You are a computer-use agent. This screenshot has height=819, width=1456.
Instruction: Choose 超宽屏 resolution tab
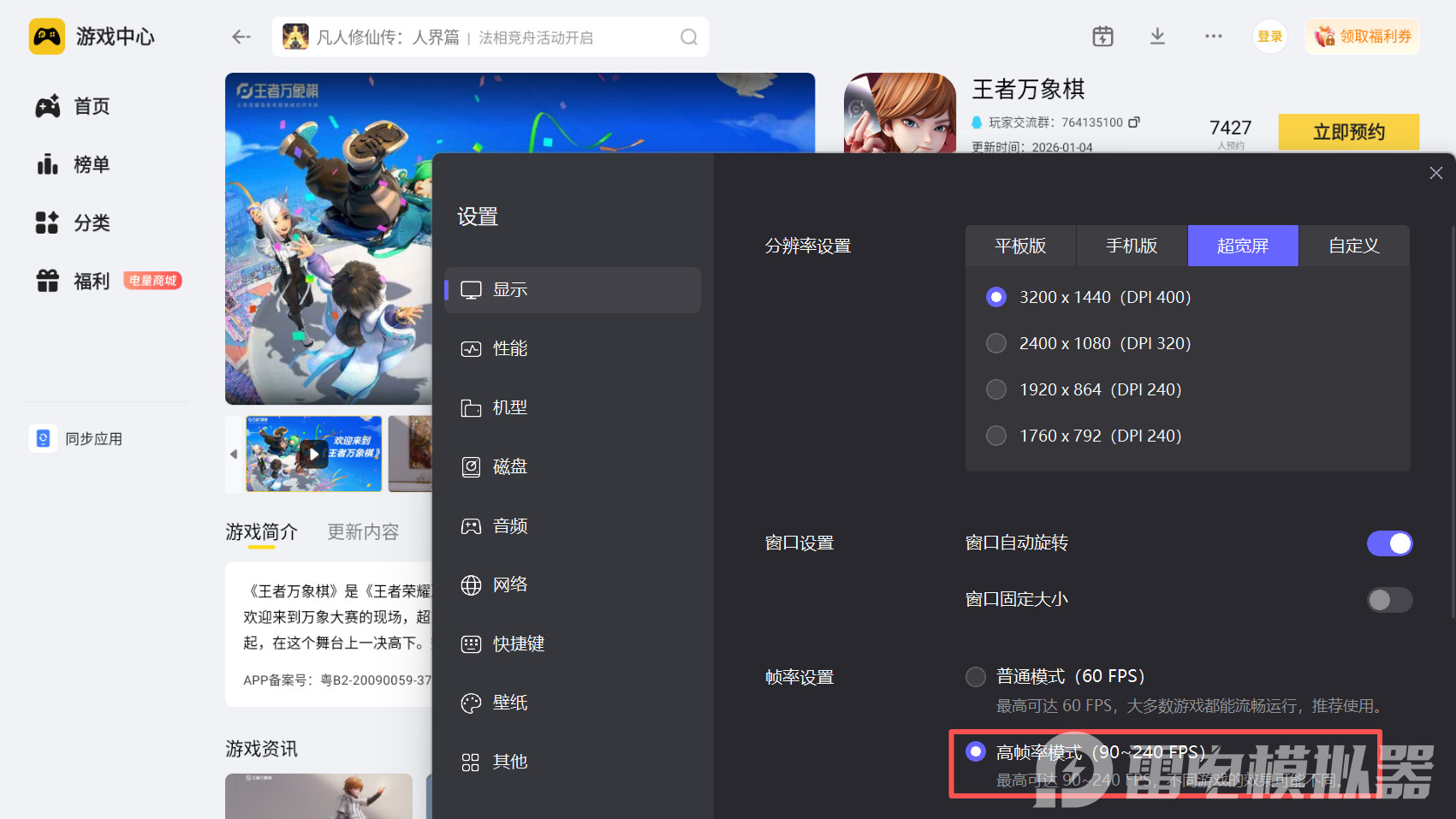click(1243, 246)
